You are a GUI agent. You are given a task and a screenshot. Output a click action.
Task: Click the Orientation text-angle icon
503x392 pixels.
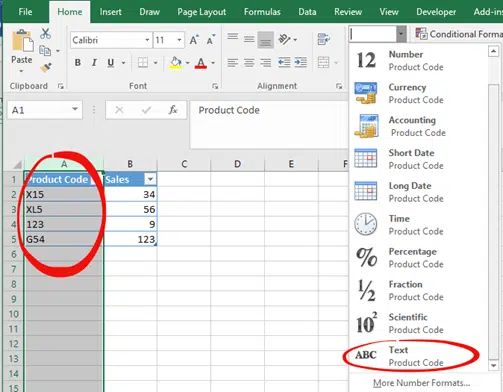(x=284, y=39)
